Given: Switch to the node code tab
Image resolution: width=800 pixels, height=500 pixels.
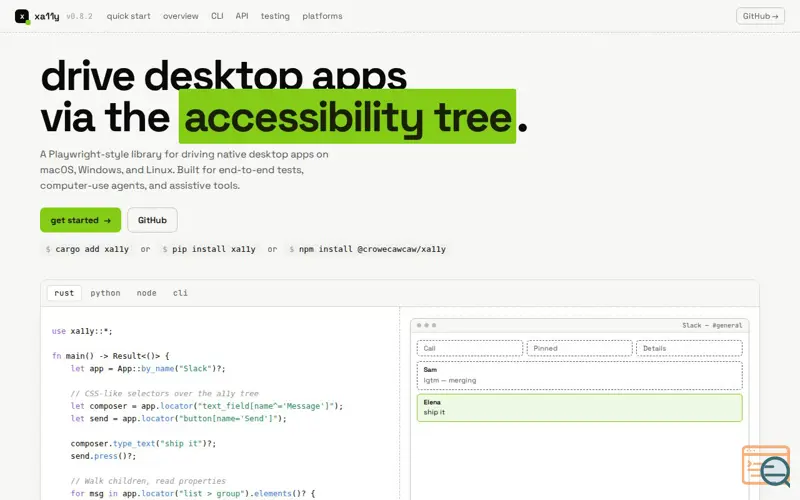Looking at the screenshot, I should pyautogui.click(x=146, y=293).
